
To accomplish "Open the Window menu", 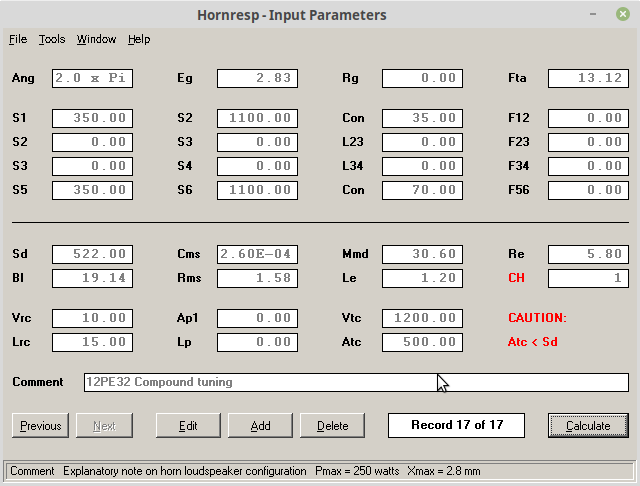I will click(x=96, y=39).
